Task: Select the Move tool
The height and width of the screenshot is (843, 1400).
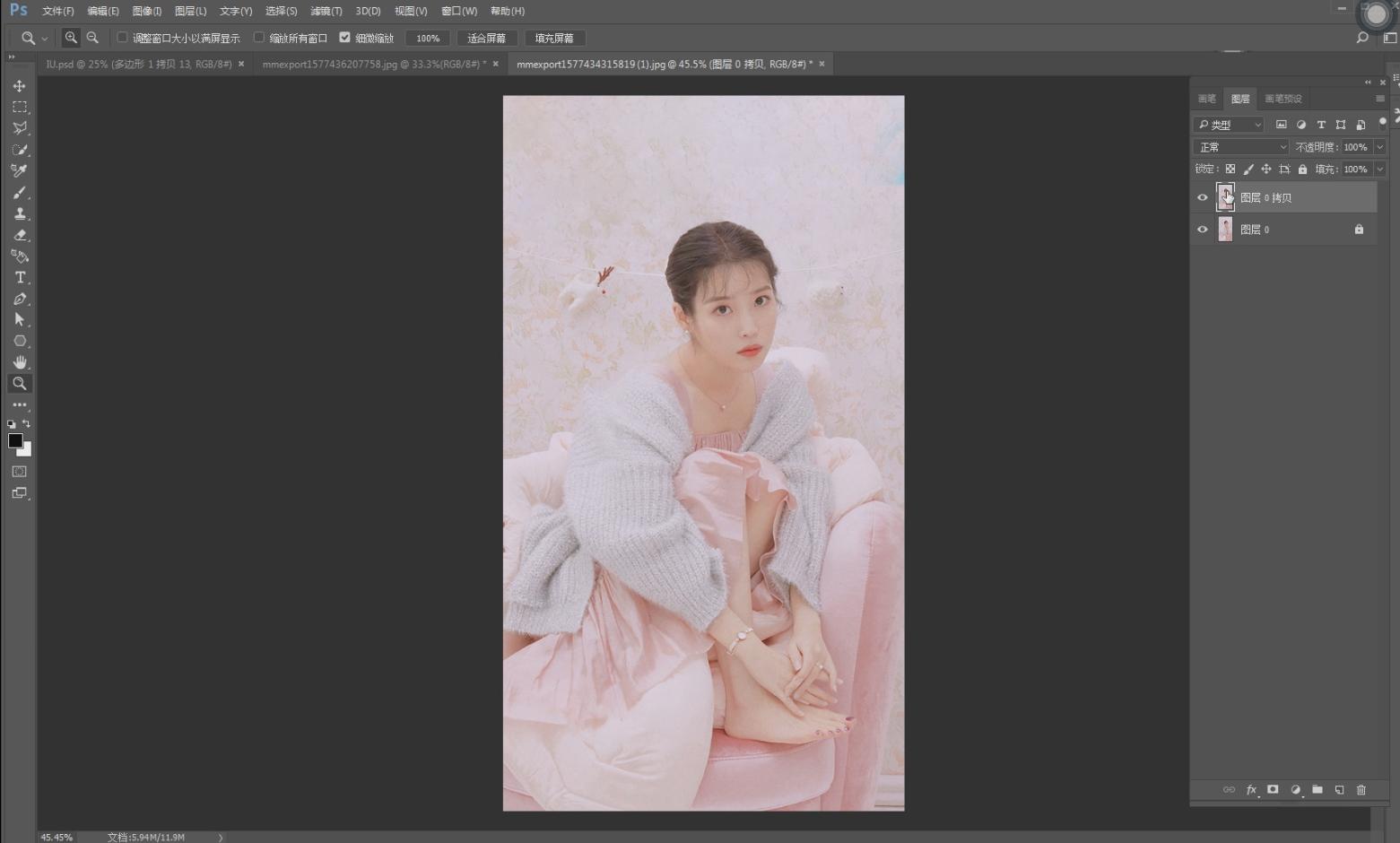Action: point(19,86)
